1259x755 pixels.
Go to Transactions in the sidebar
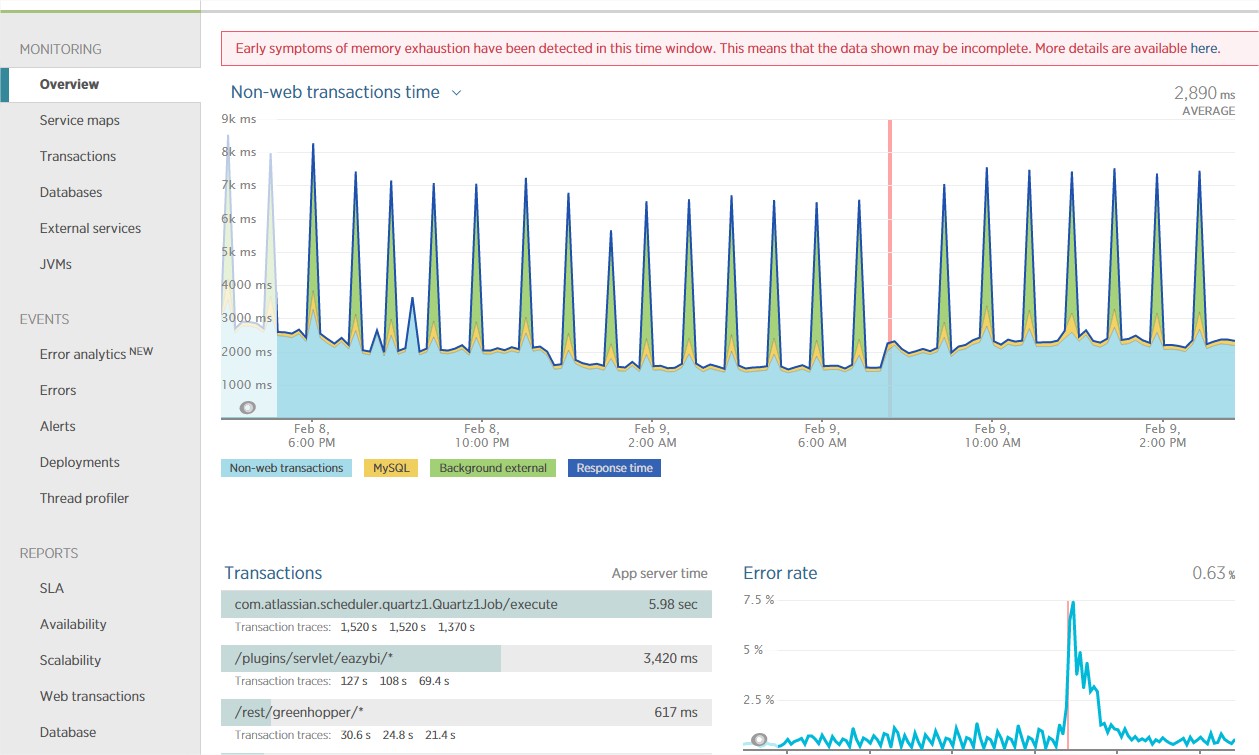77,156
